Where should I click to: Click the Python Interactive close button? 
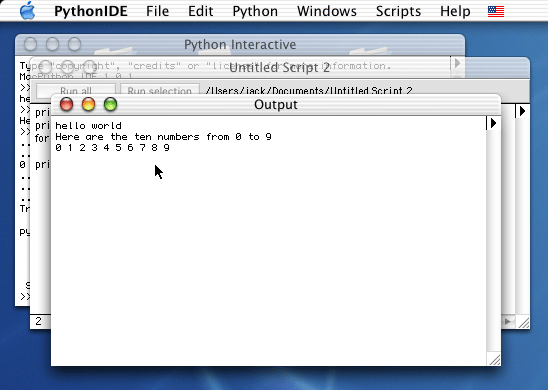(x=30, y=44)
